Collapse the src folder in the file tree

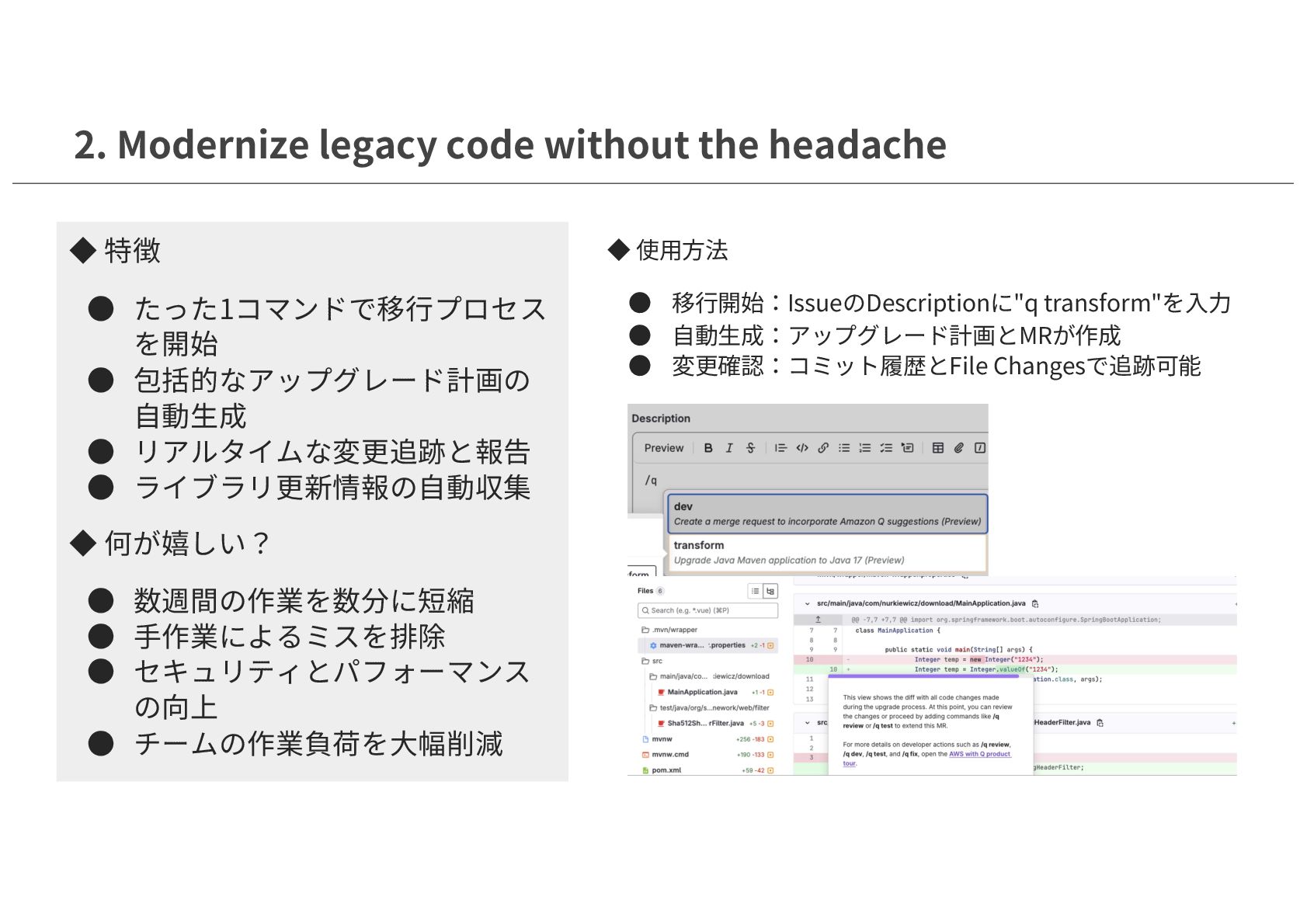click(x=652, y=661)
